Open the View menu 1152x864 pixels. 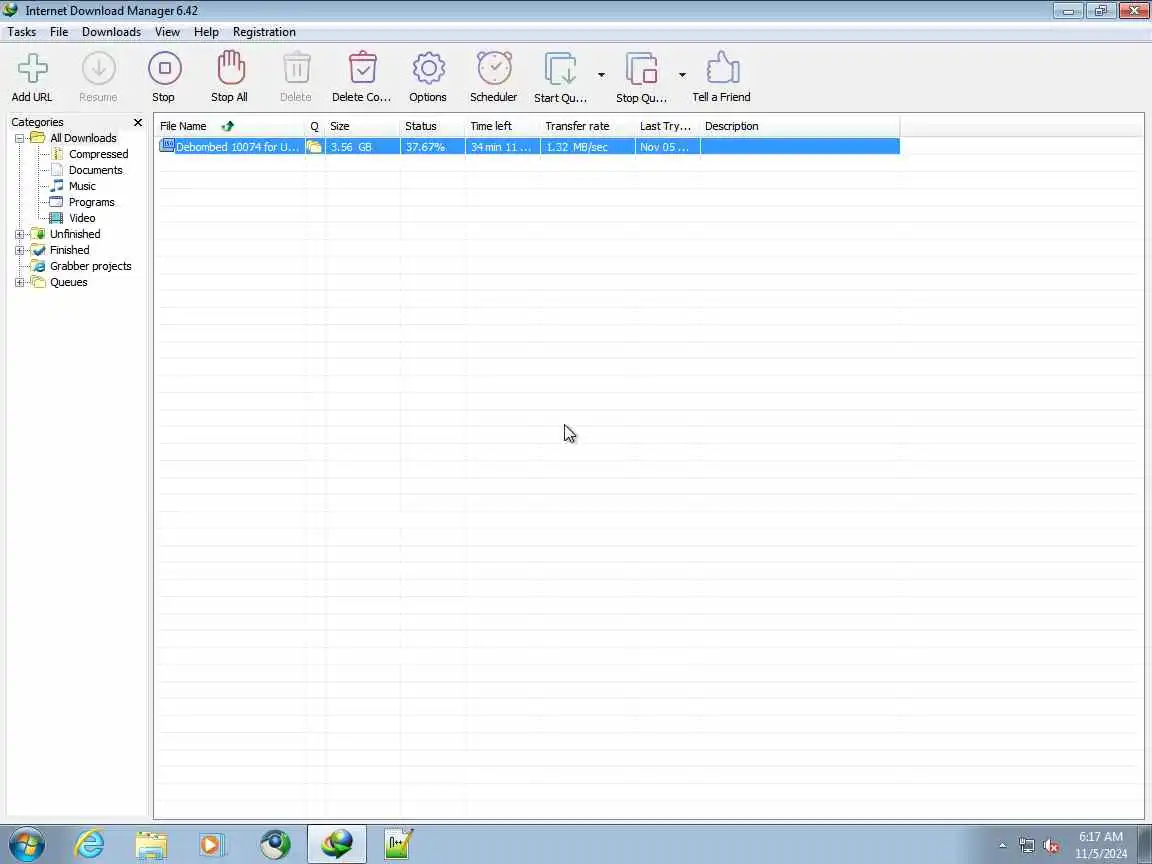[167, 32]
